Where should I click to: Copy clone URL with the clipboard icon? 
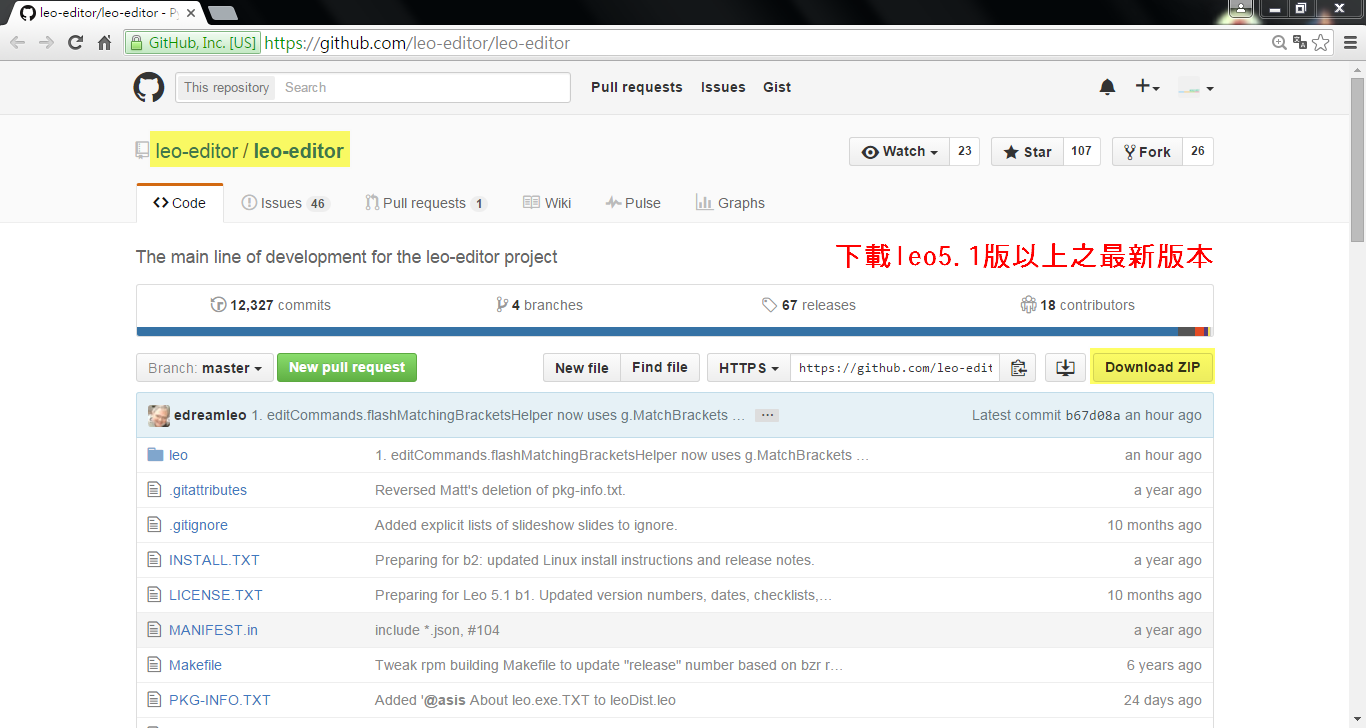[1018, 368]
